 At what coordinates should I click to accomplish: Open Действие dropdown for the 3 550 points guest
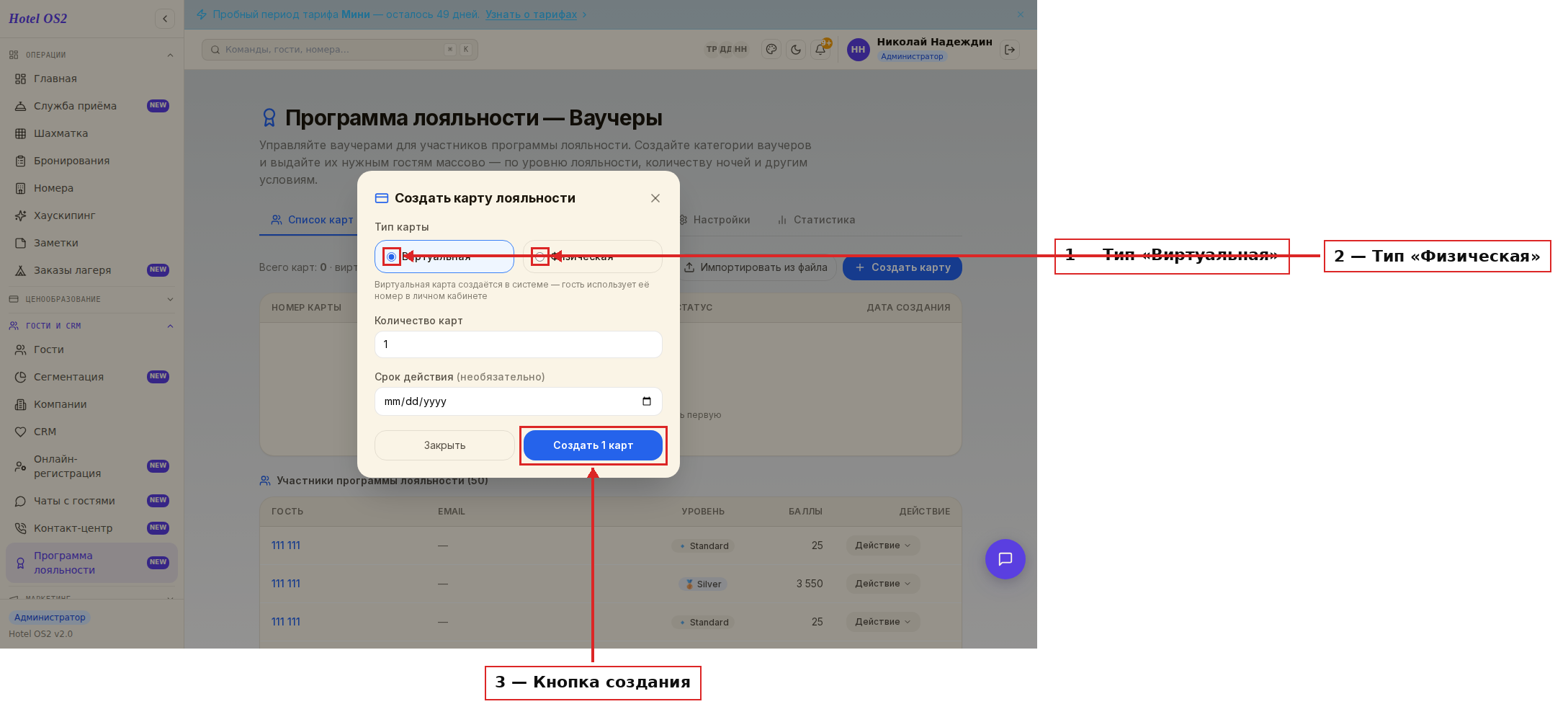(883, 584)
